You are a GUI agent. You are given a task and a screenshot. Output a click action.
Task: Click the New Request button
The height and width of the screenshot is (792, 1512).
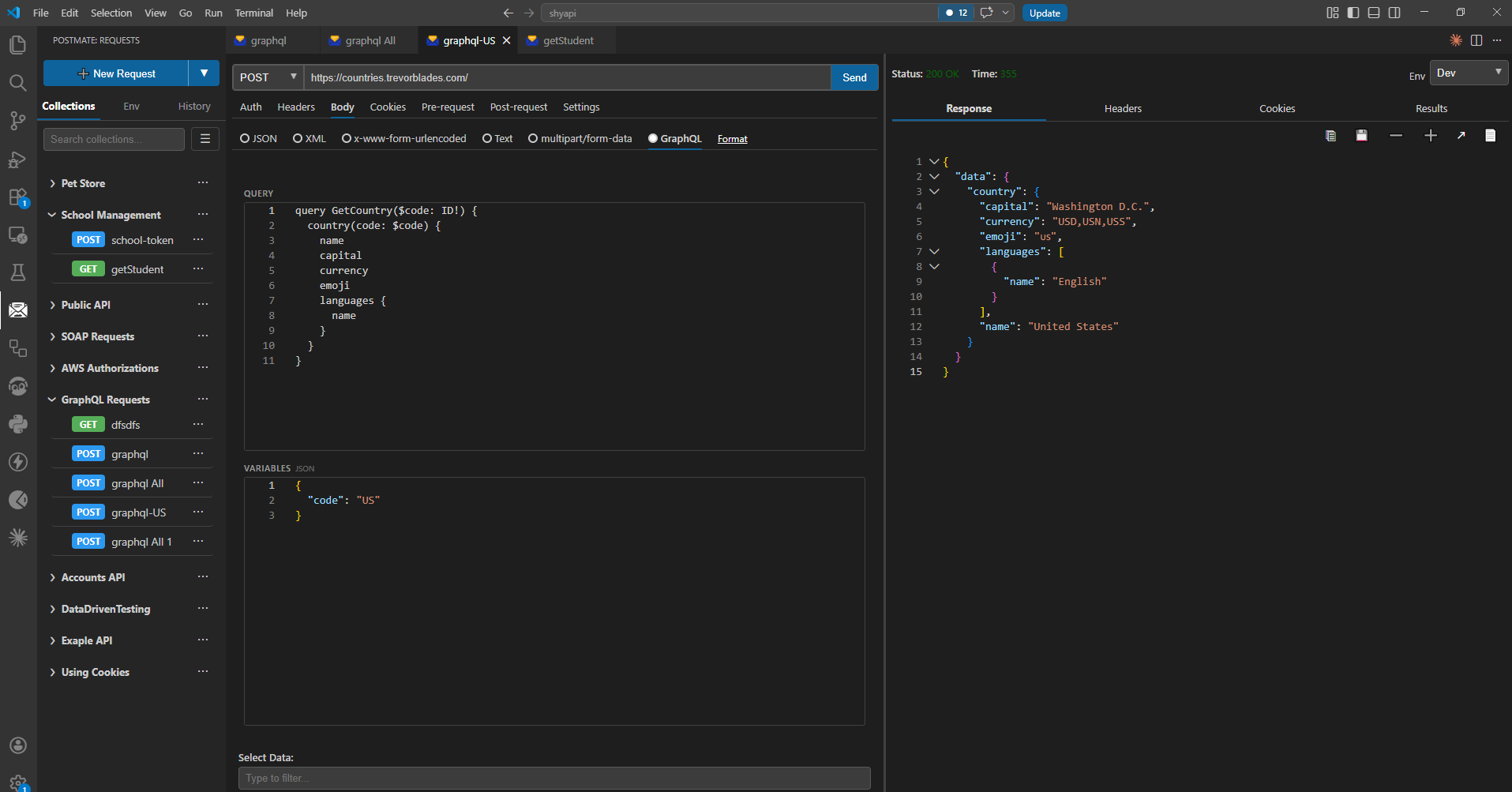click(116, 73)
